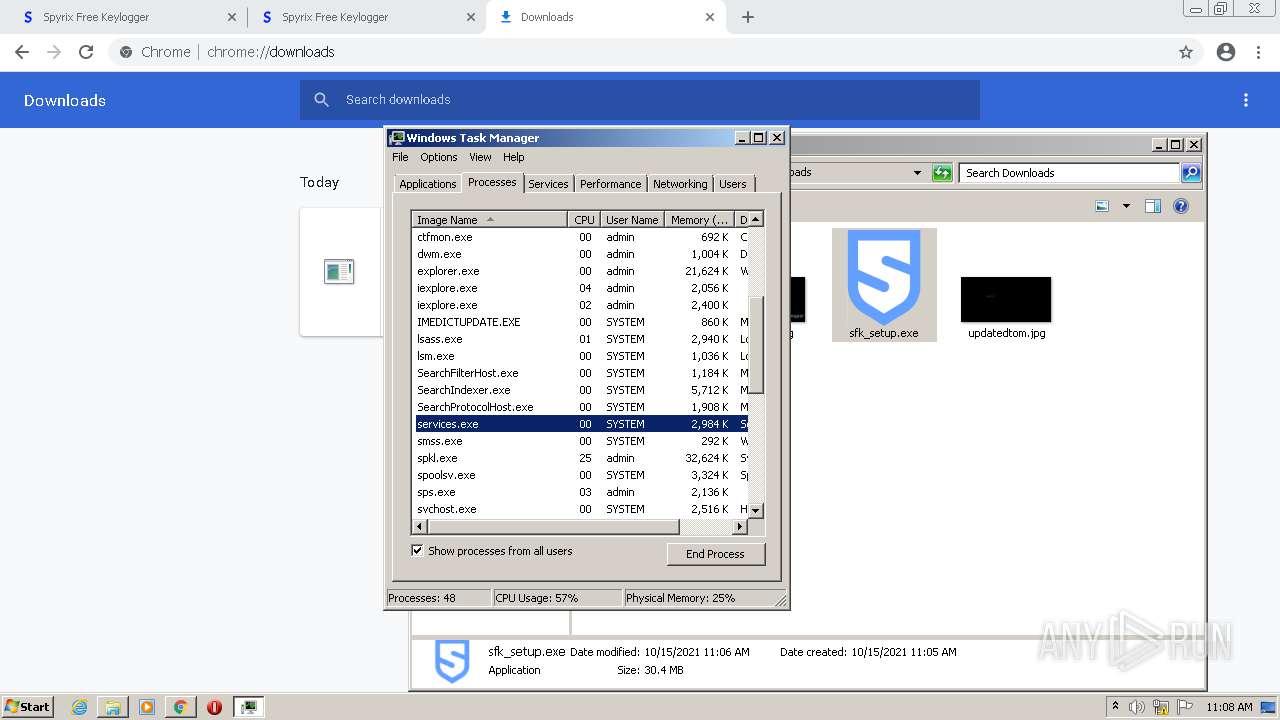Image resolution: width=1280 pixels, height=720 pixels.
Task: Open the view options dropdown arrow in Explorer
Action: pyautogui.click(x=1126, y=206)
